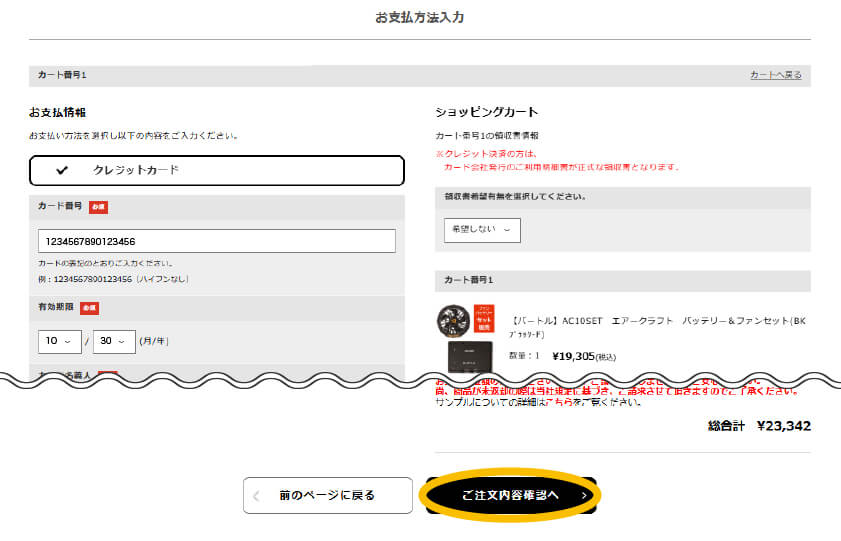841x541 pixels.
Task: Expand the receipt dropdown showing 希望しない
Action: pos(482,230)
